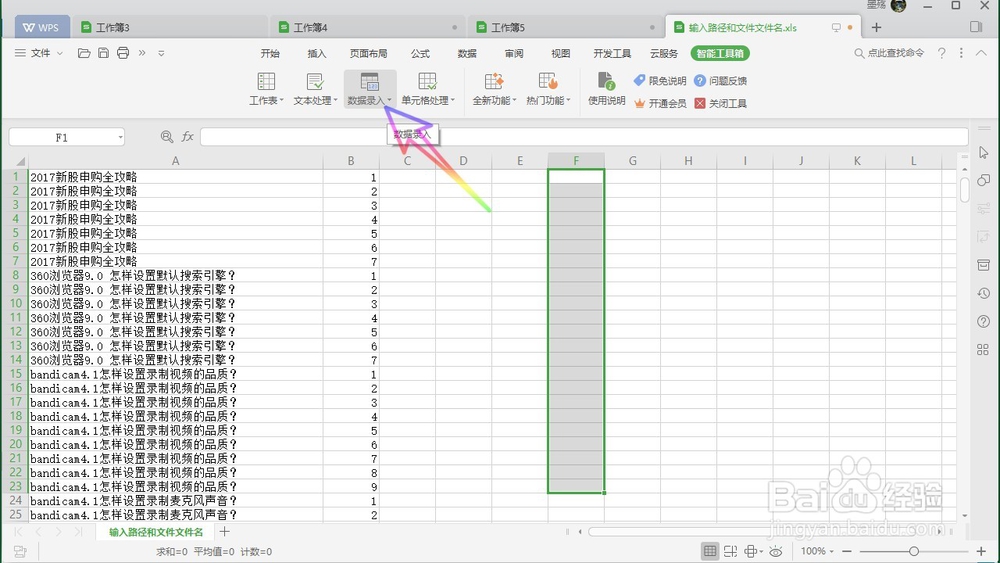1000x563 pixels.
Task: Open the 公式 ribbon tab
Action: pos(420,54)
